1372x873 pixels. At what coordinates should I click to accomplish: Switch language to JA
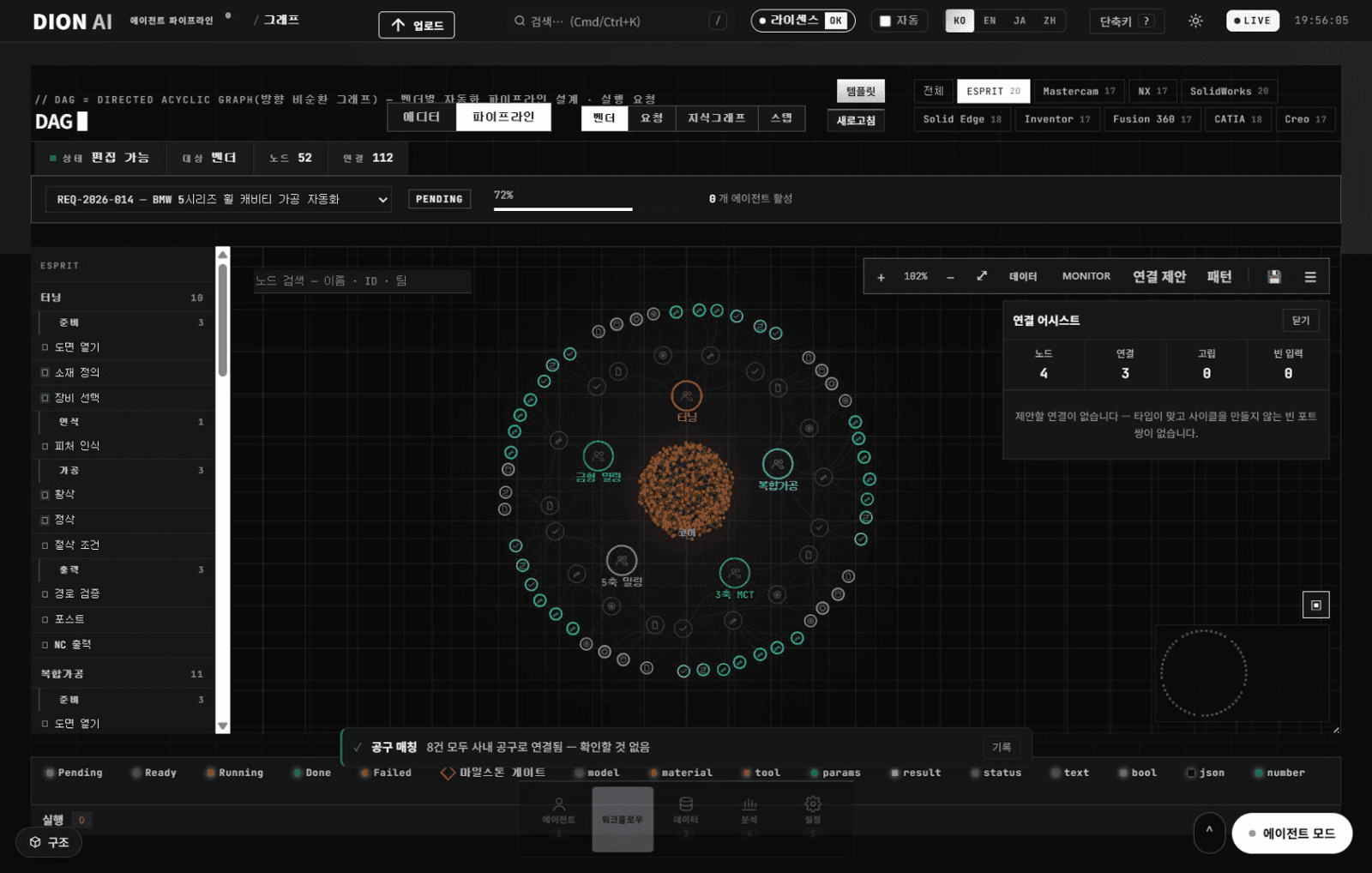(x=1020, y=21)
